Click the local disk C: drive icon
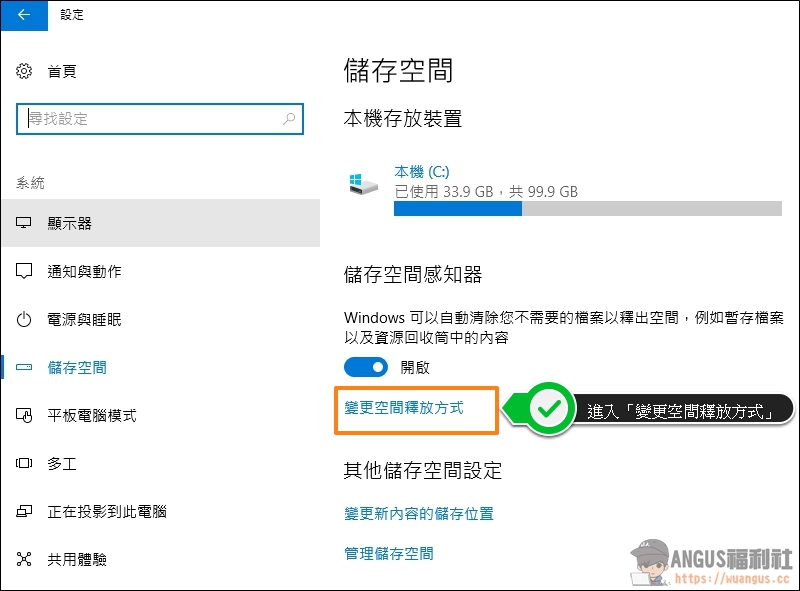This screenshot has height=591, width=800. pos(363,182)
